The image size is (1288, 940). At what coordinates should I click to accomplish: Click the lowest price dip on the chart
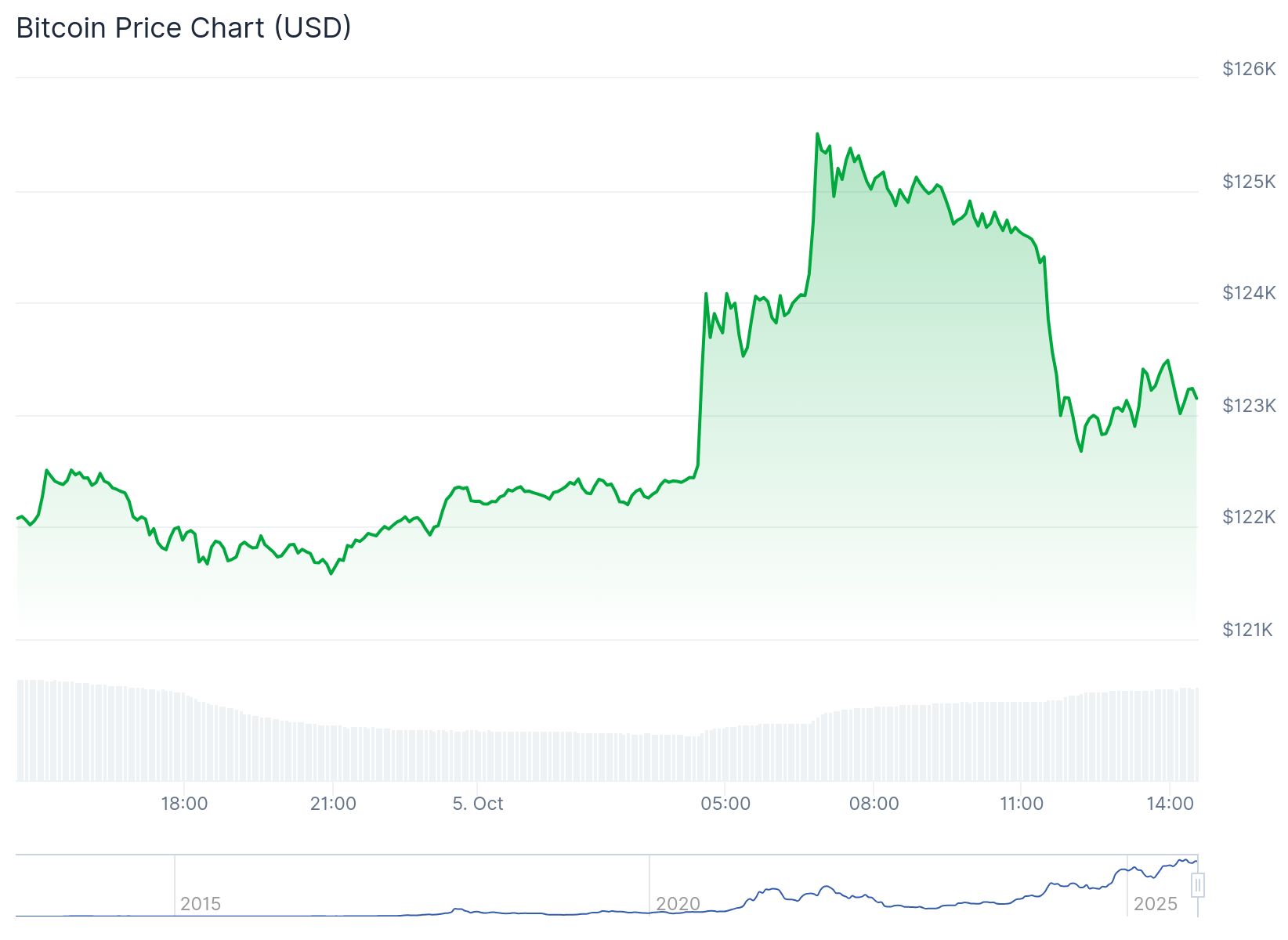(331, 573)
